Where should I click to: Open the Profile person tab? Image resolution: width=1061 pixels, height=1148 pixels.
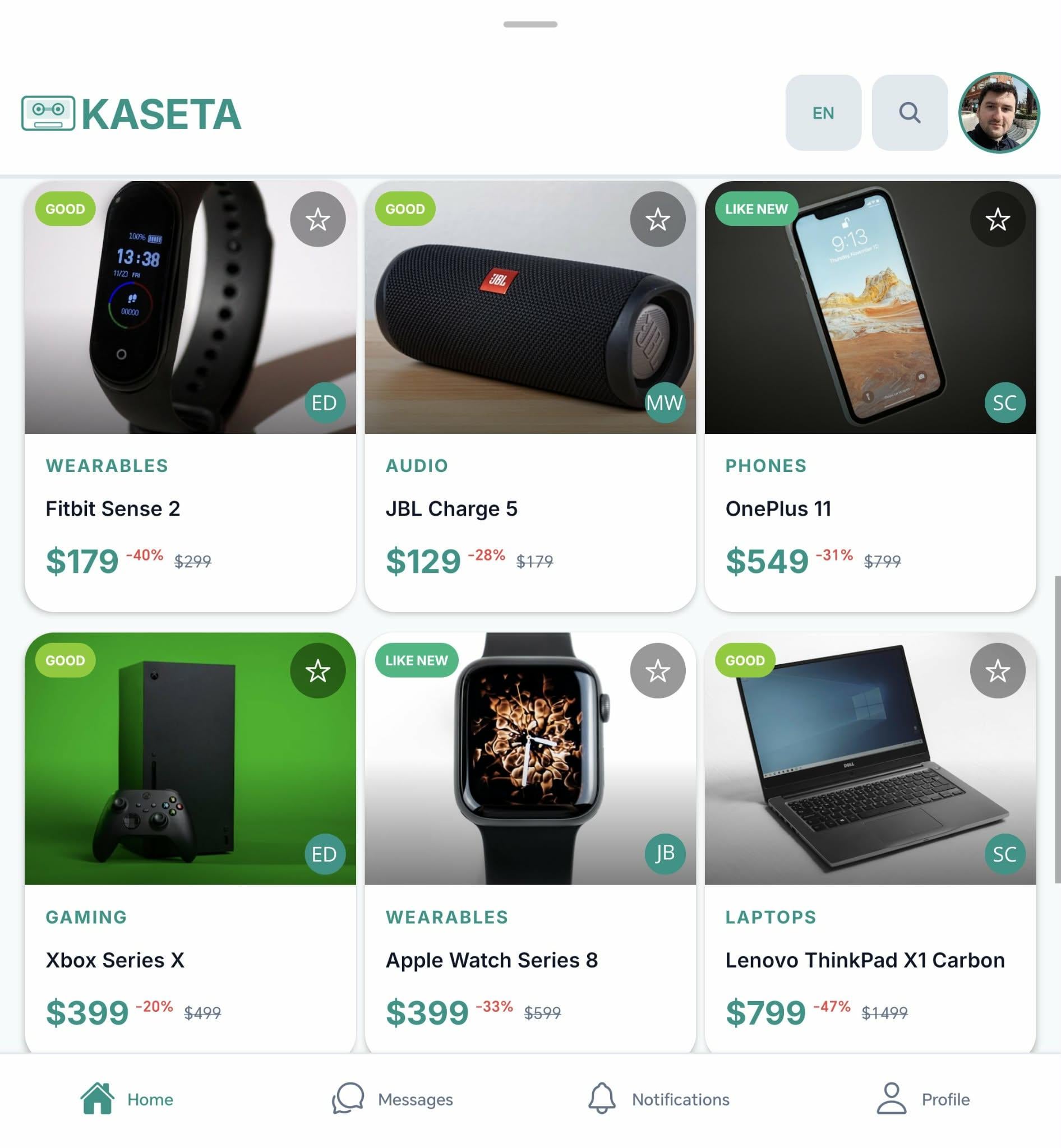point(923,1099)
